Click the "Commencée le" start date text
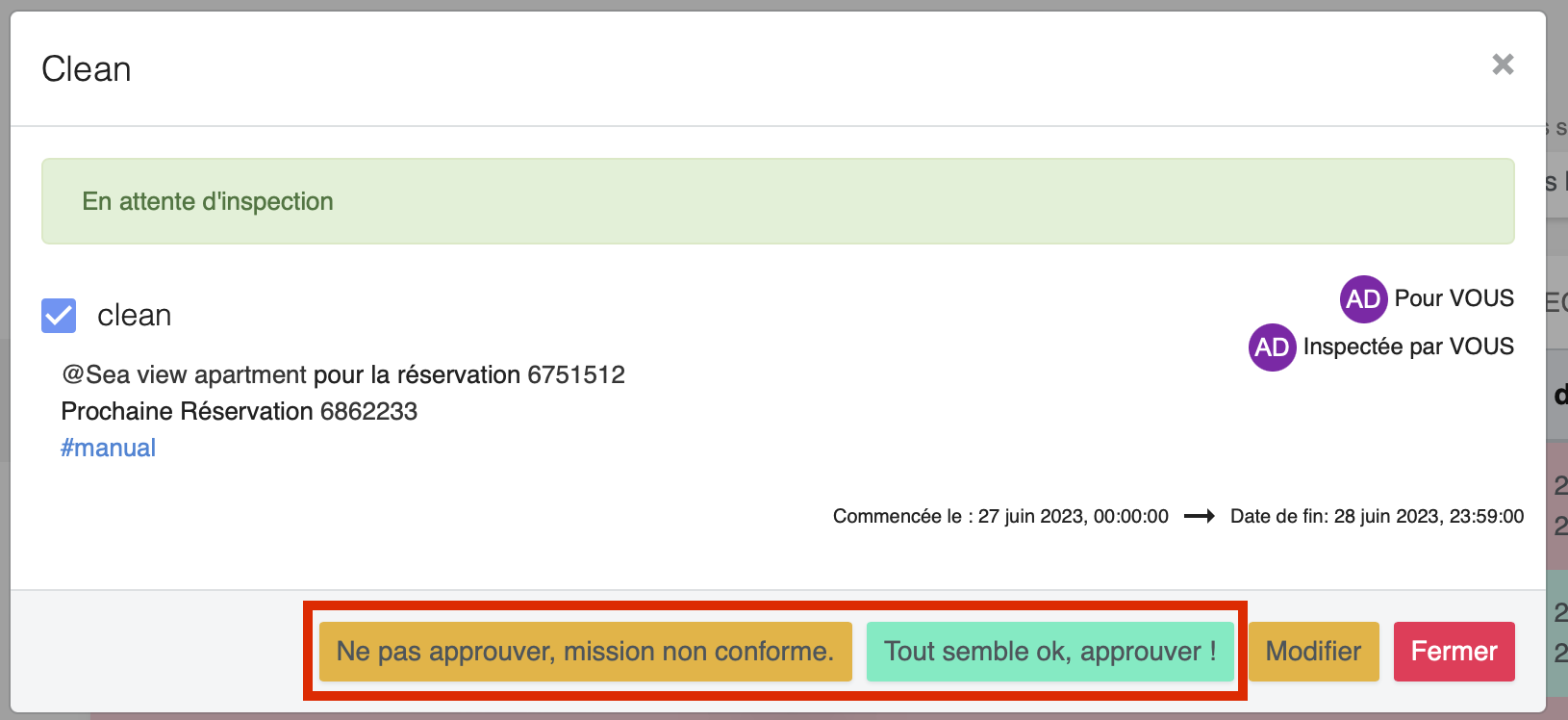This screenshot has width=1568, height=720. pyautogui.click(x=1000, y=516)
